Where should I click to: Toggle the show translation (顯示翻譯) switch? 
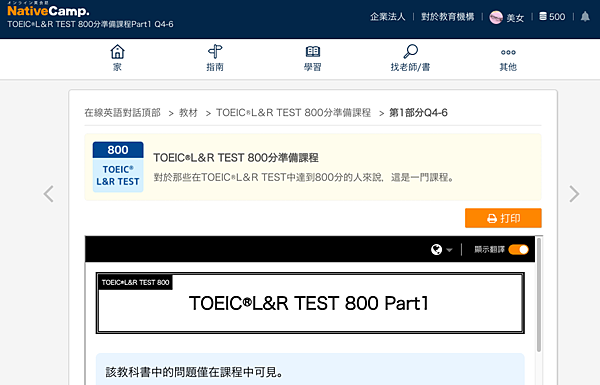point(518,250)
